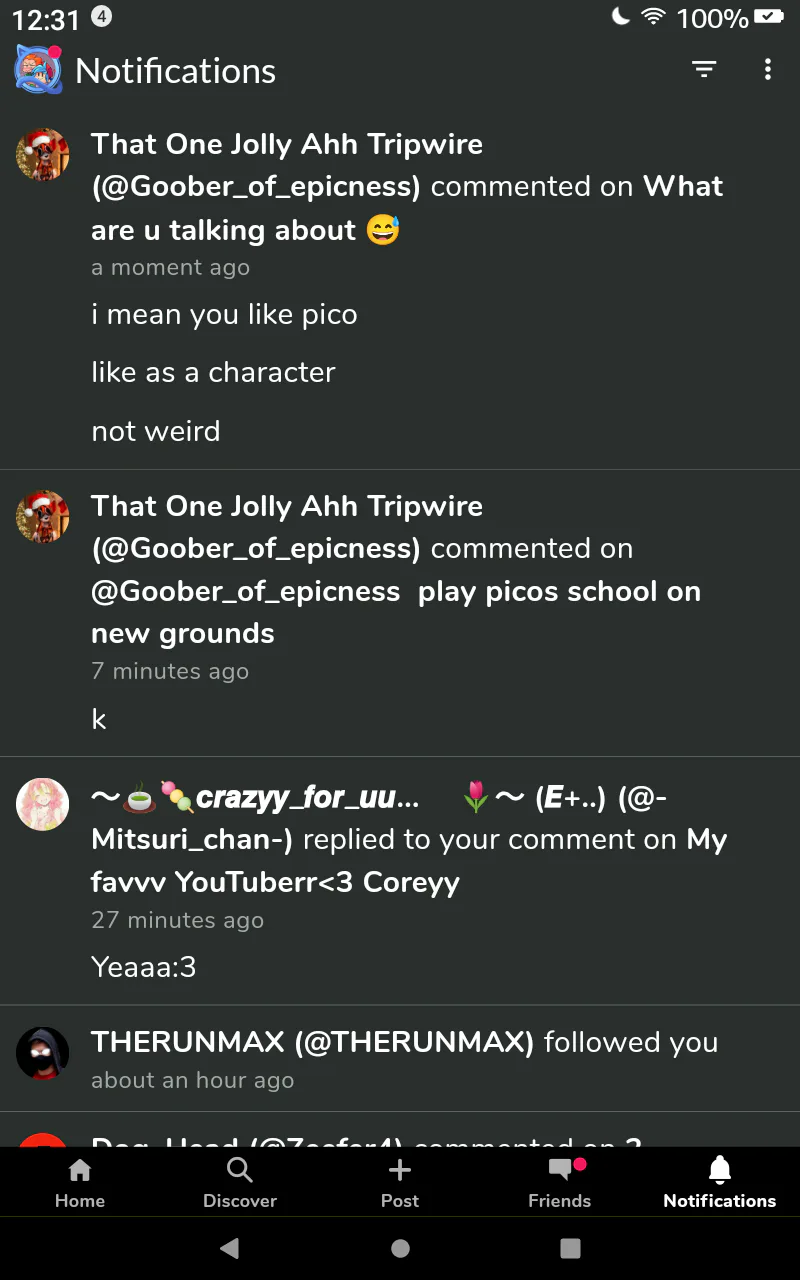
Task: Tap Tripwire's avatar on newest notification
Action: click(x=43, y=155)
